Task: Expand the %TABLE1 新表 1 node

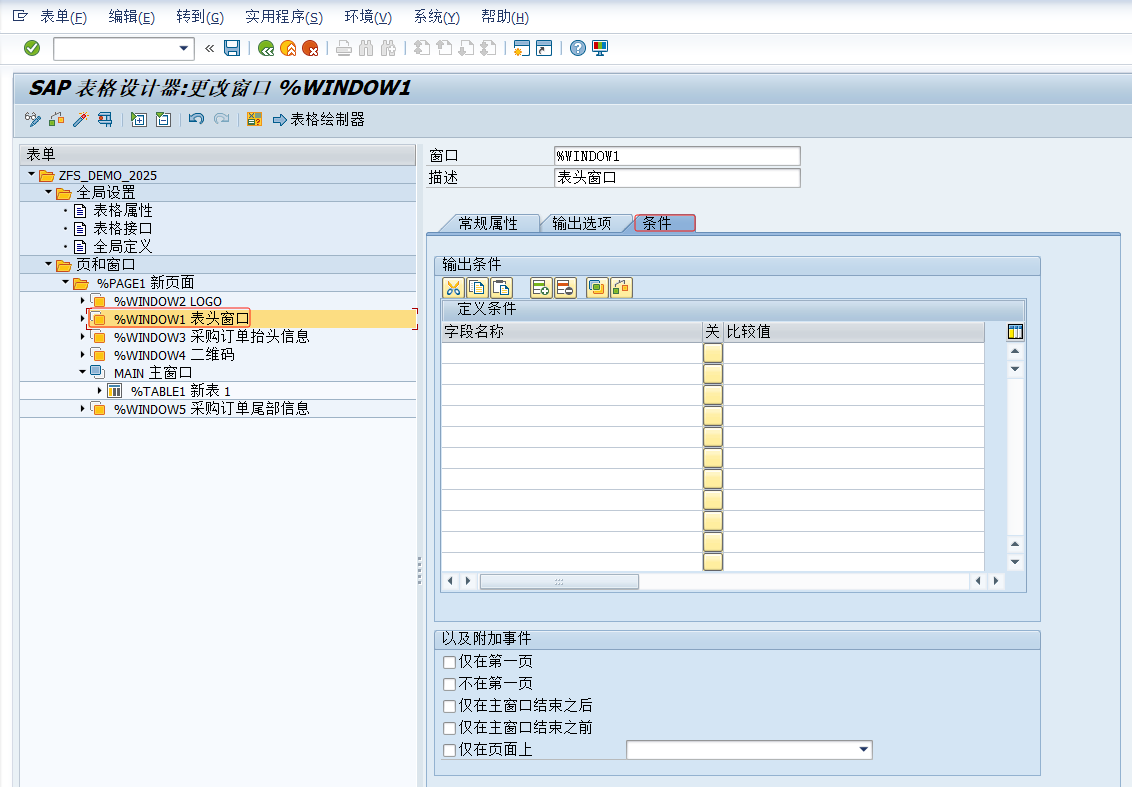Action: click(x=100, y=391)
